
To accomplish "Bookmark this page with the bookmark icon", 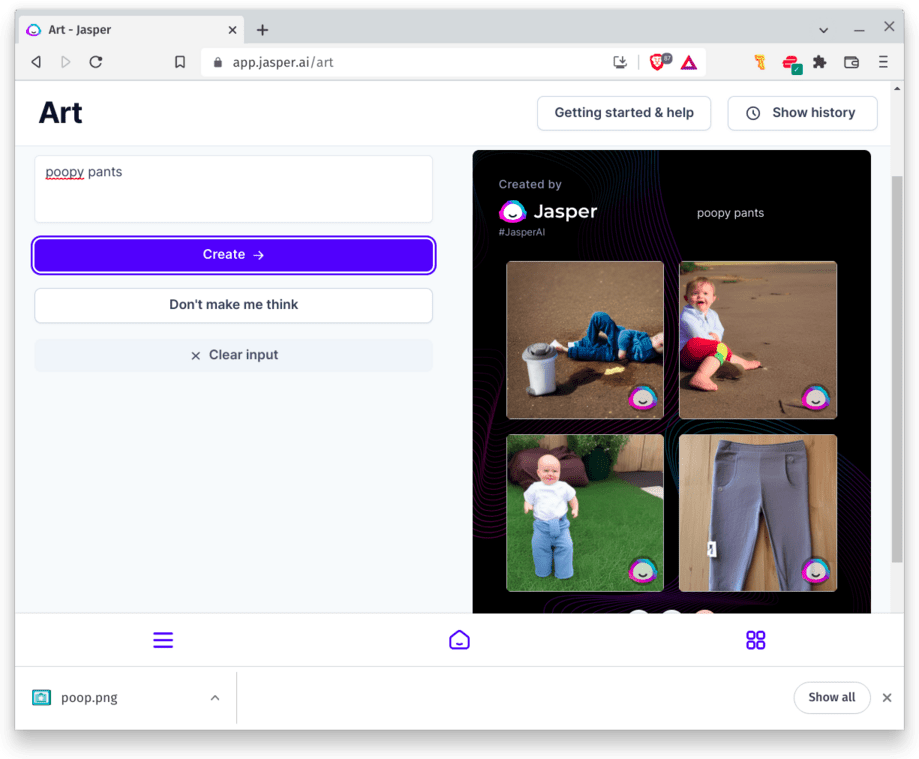I will click(x=180, y=62).
